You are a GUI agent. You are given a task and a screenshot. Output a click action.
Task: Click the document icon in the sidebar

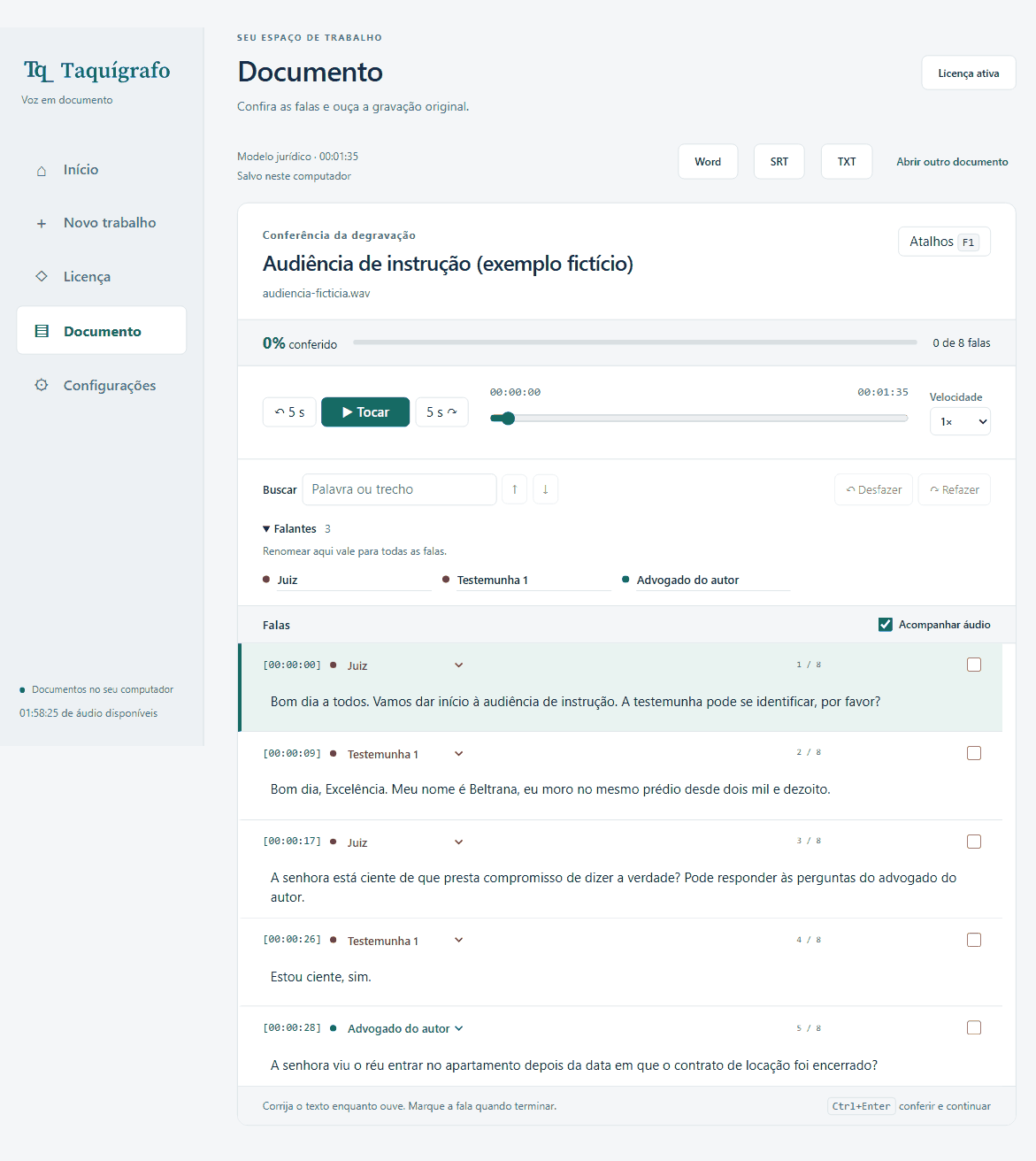coord(42,331)
